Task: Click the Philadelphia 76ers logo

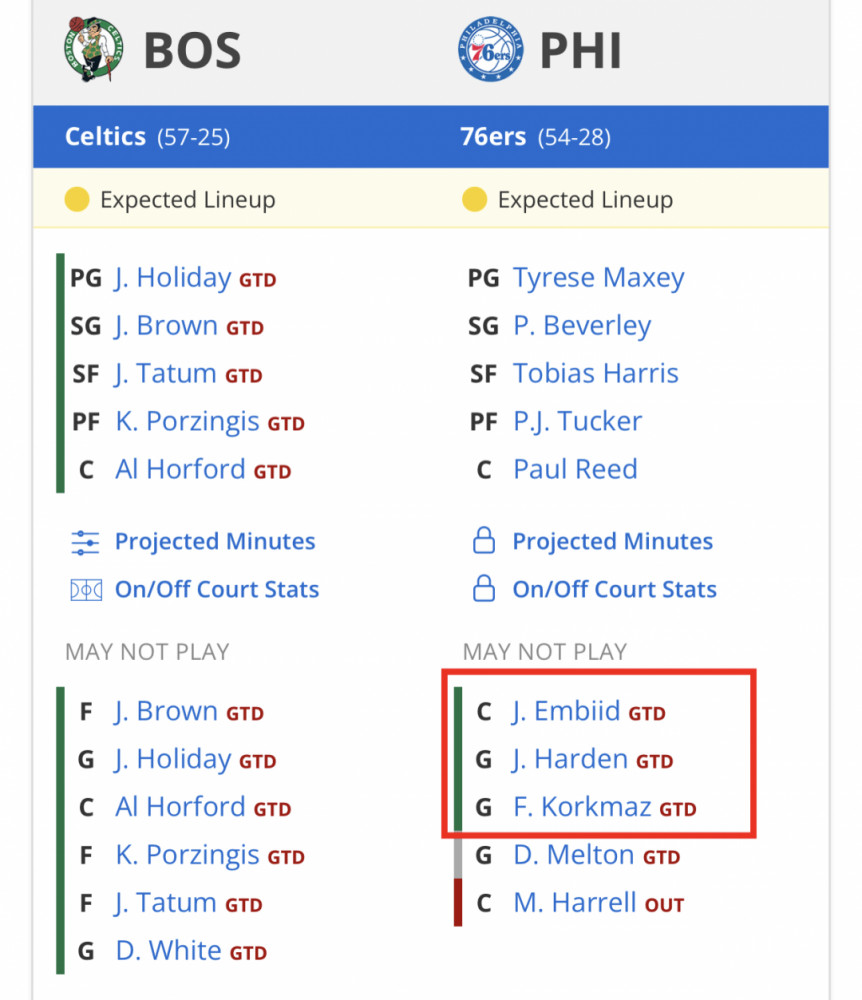Action: [491, 49]
